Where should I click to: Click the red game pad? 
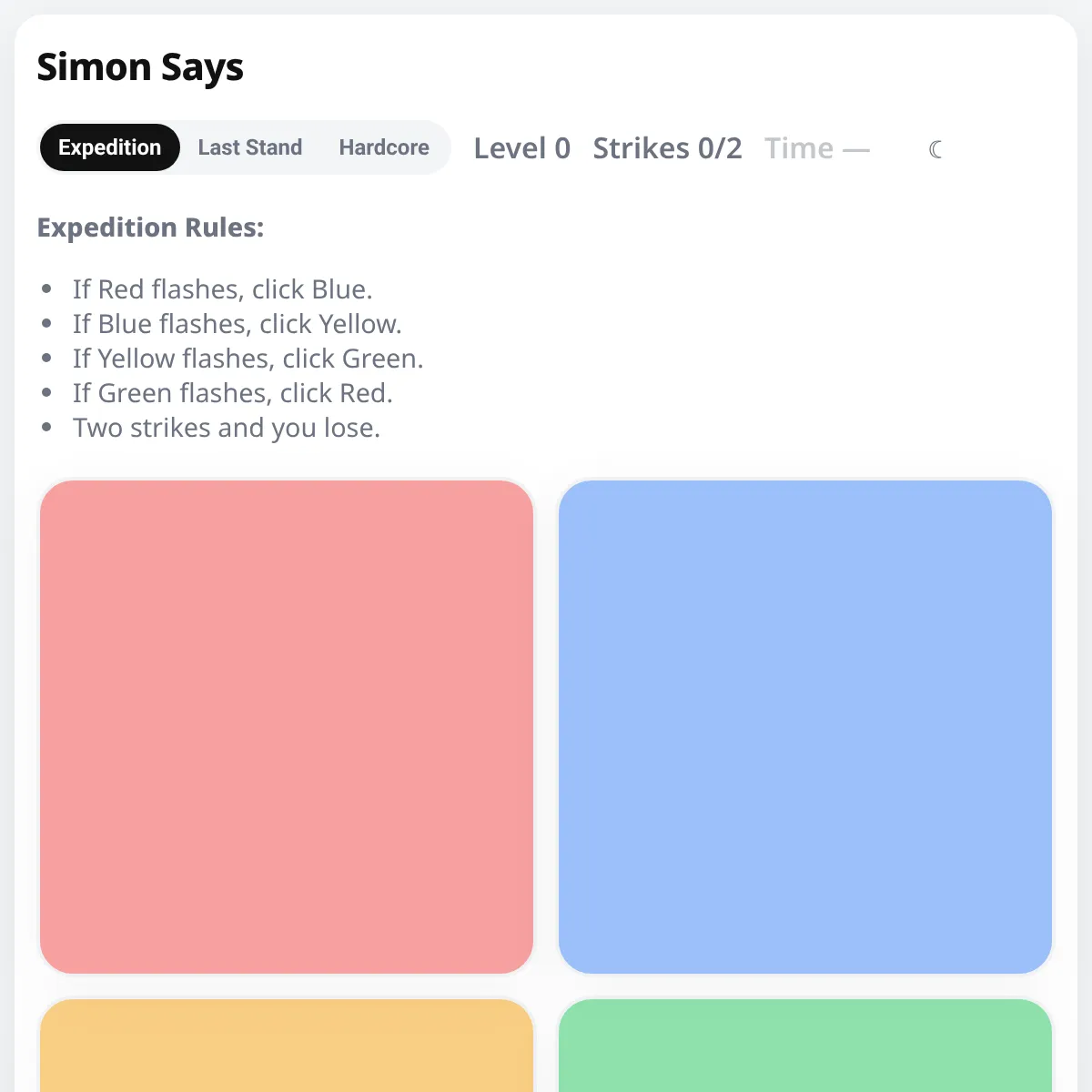[287, 727]
